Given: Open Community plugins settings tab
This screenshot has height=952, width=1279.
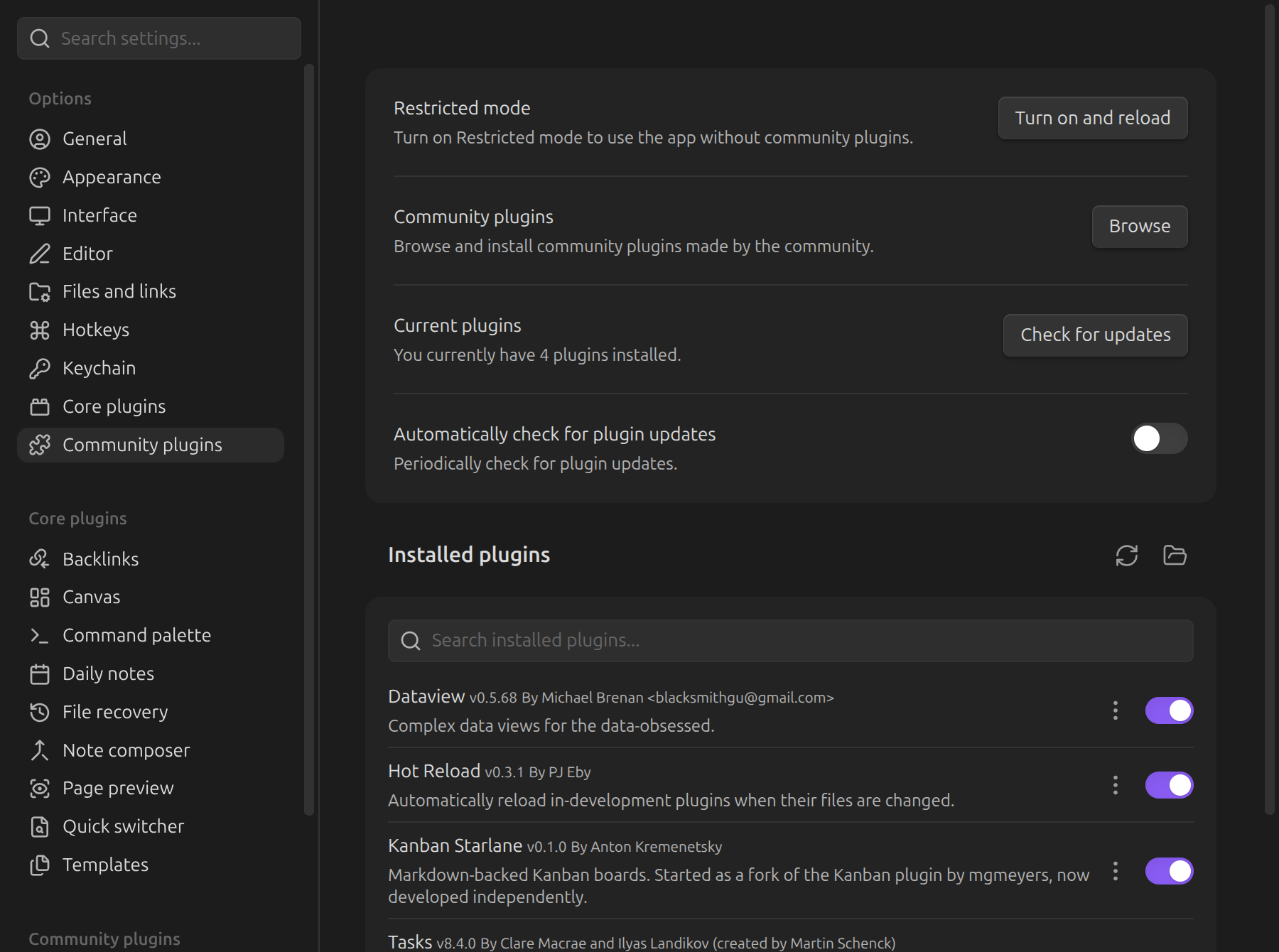Looking at the screenshot, I should [151, 445].
